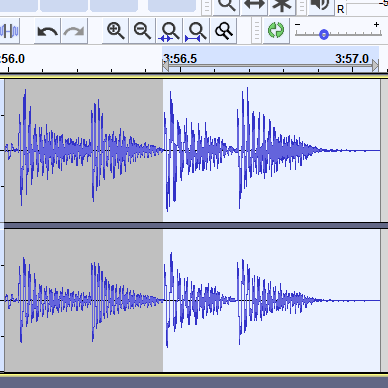The height and width of the screenshot is (388, 388).
Task: Select the Zoom tool in tools toolbar
Action: pyautogui.click(x=226, y=7)
